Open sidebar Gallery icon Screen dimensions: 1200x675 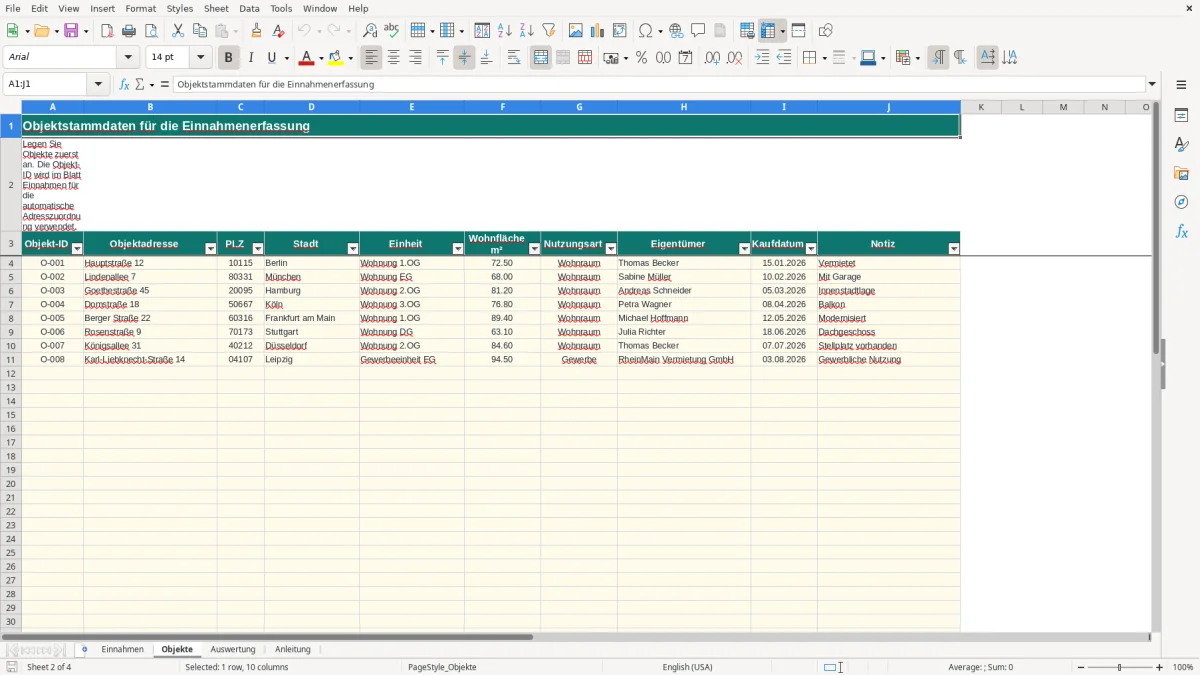[x=1181, y=173]
